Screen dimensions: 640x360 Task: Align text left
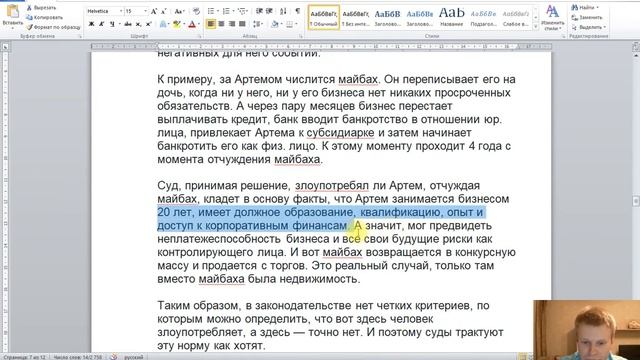pyautogui.click(x=211, y=24)
